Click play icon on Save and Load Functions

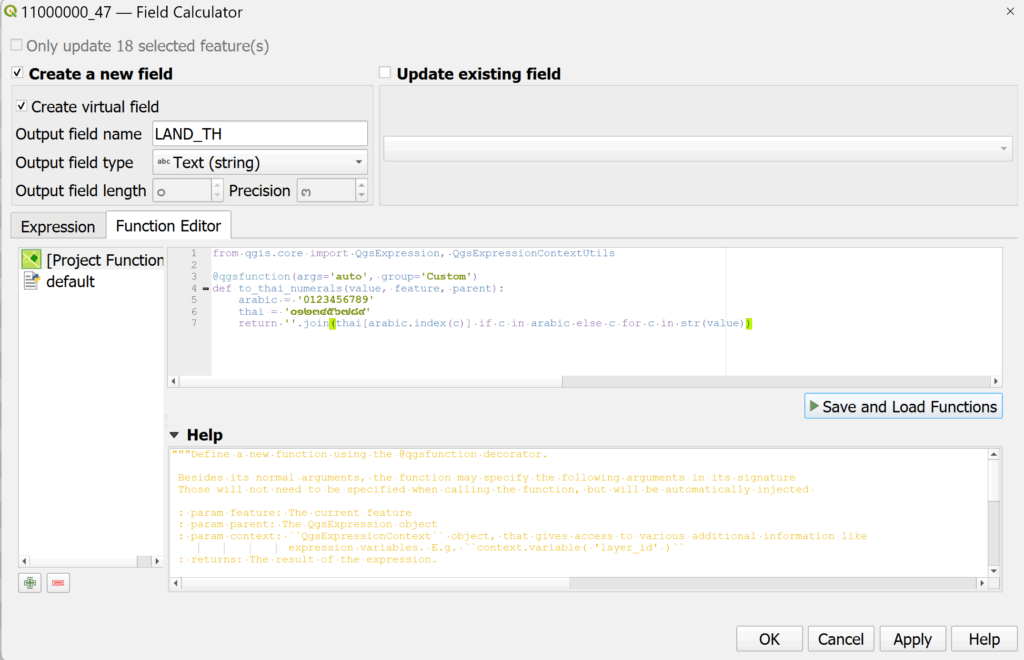coord(814,407)
